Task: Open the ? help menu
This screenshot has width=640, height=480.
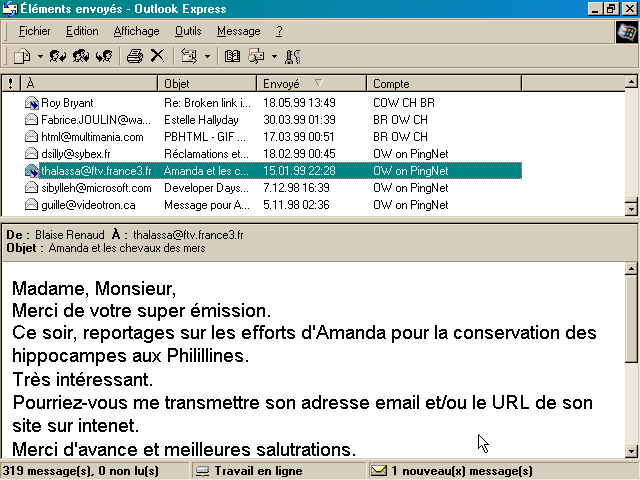Action: click(x=279, y=31)
